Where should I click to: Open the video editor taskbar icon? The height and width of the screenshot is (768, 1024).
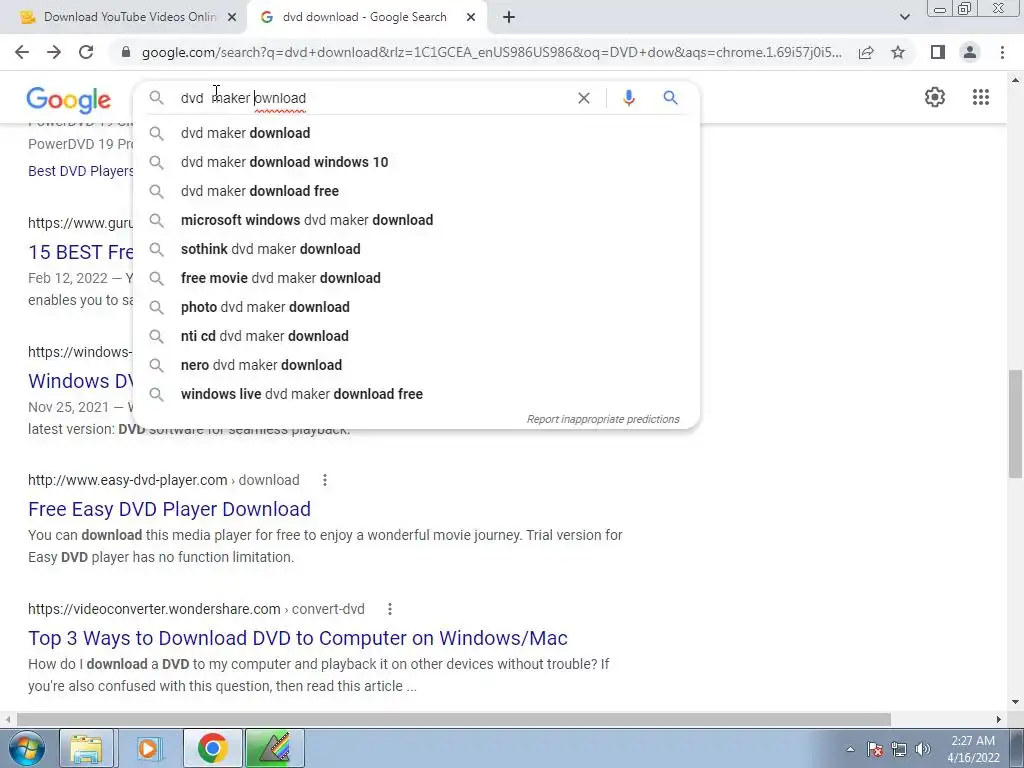274,748
